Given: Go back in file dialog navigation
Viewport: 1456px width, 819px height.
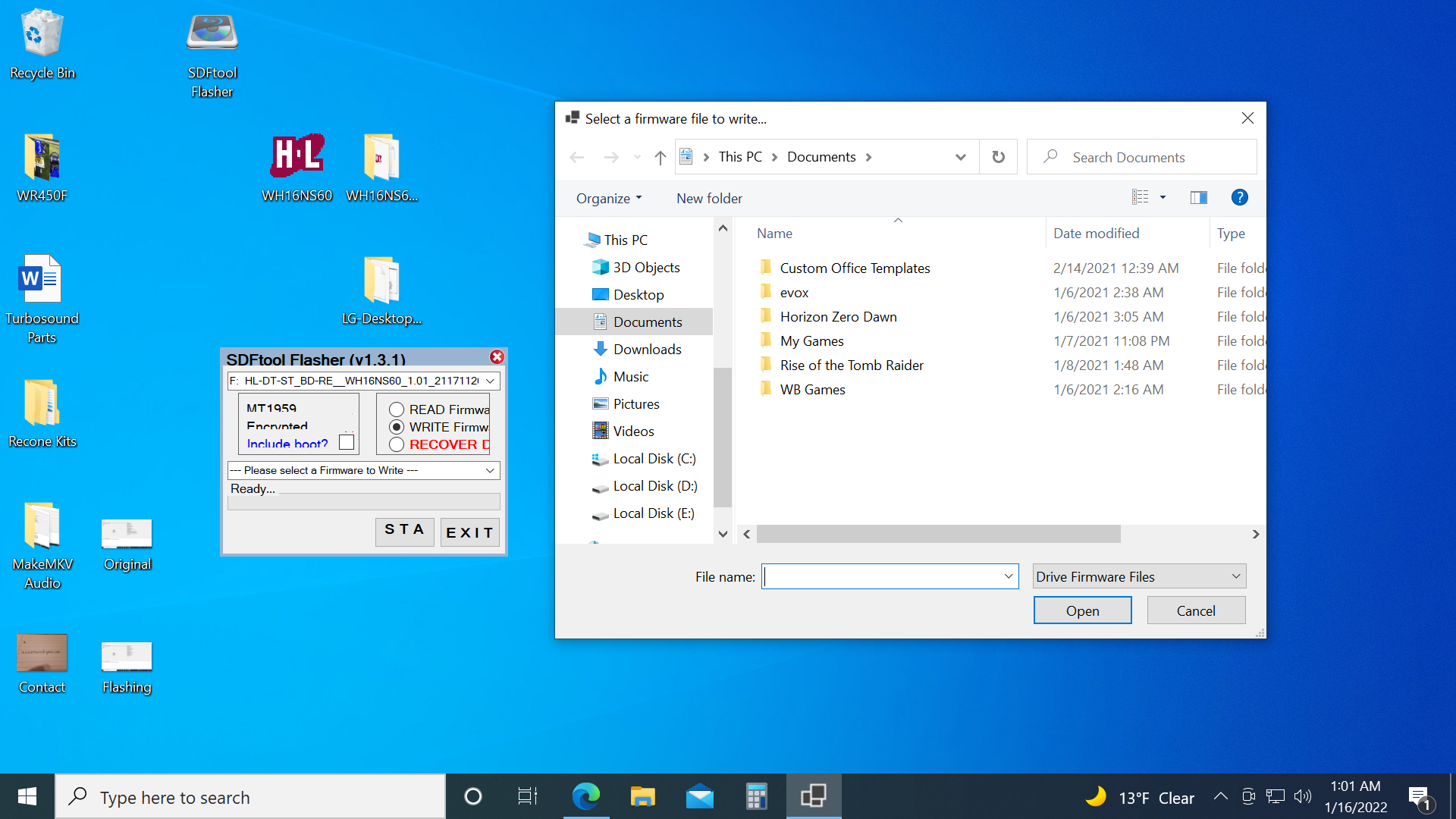Looking at the screenshot, I should pos(577,157).
